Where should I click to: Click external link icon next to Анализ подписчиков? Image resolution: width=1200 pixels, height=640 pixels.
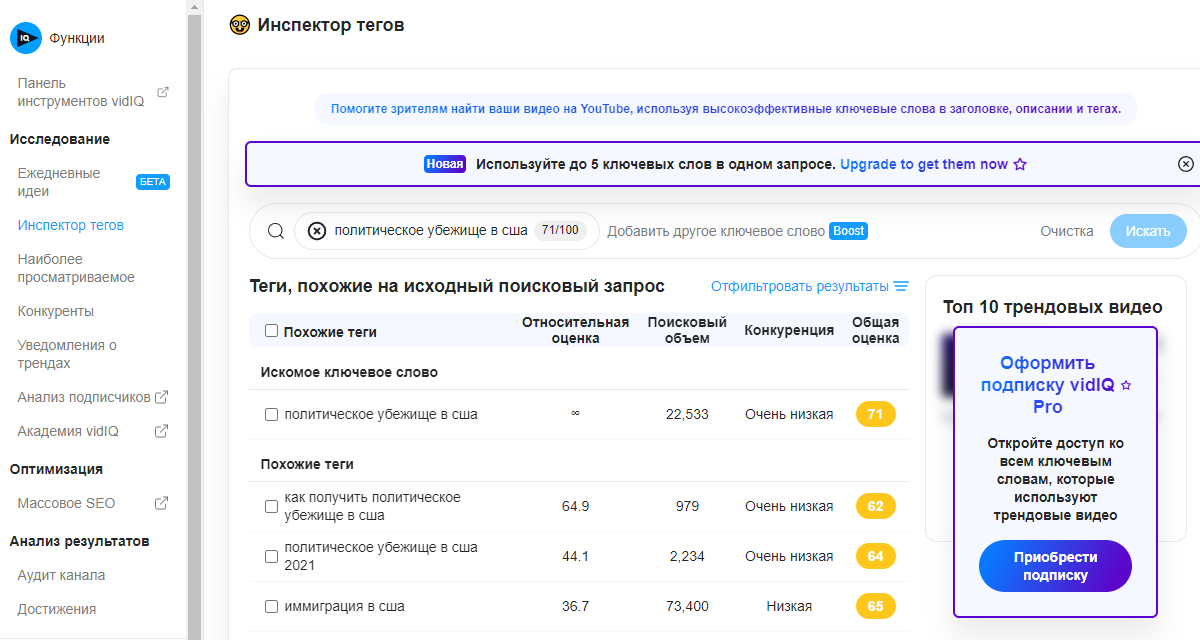[161, 397]
